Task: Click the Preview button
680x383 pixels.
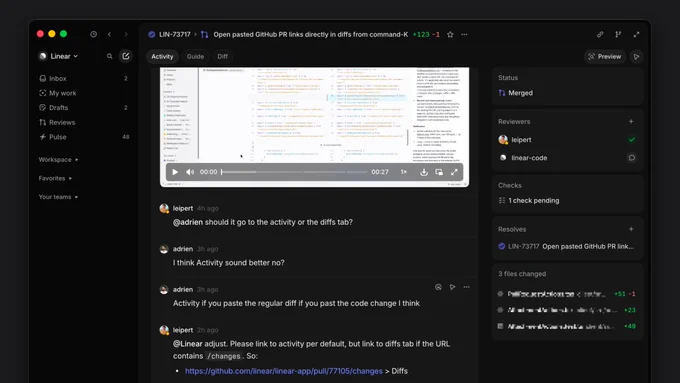Action: click(605, 56)
